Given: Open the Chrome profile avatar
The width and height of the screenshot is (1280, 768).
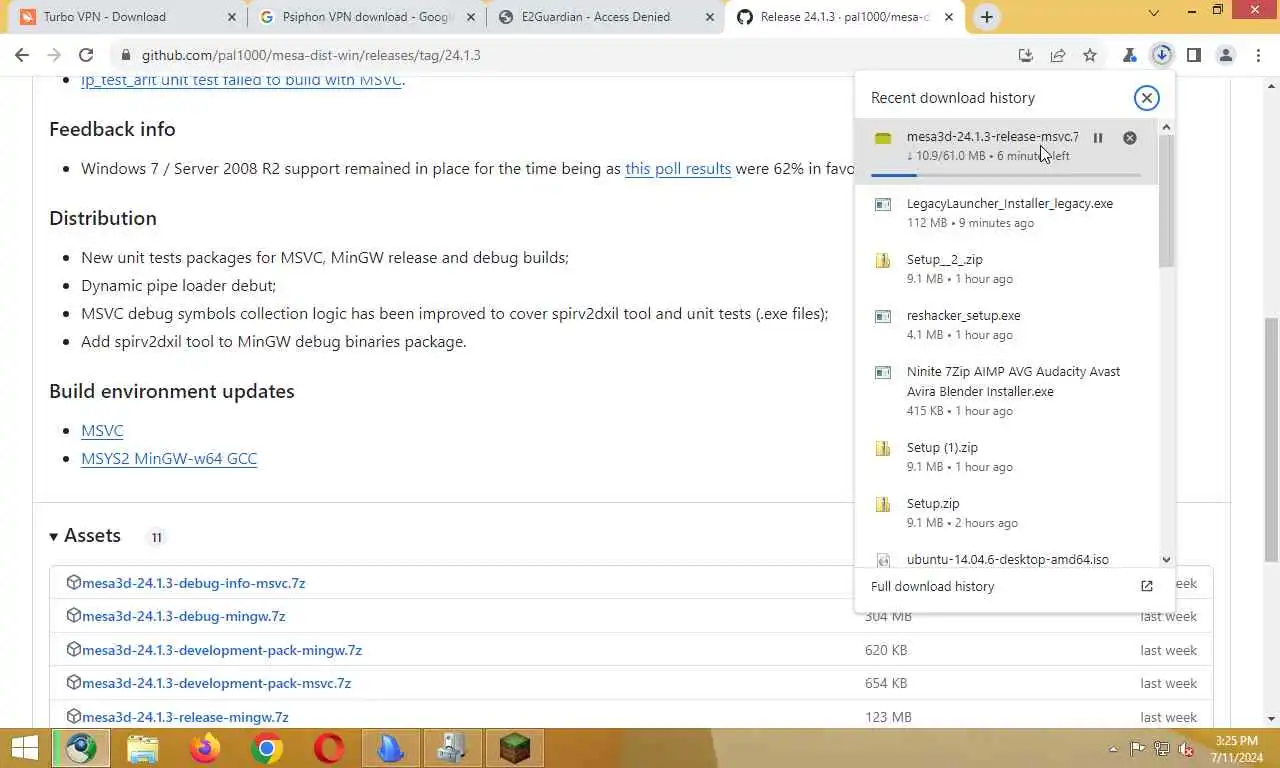Looking at the screenshot, I should pyautogui.click(x=1225, y=55).
